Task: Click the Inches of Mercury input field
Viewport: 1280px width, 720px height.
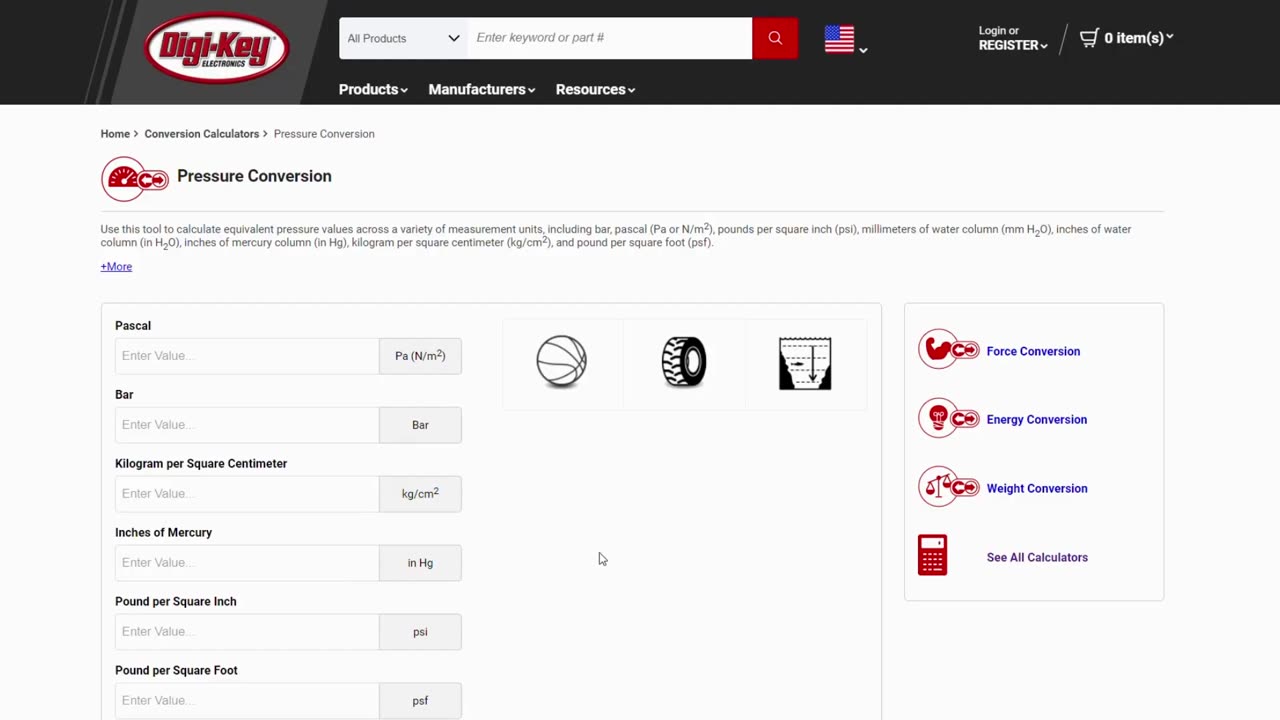Action: pyautogui.click(x=247, y=563)
